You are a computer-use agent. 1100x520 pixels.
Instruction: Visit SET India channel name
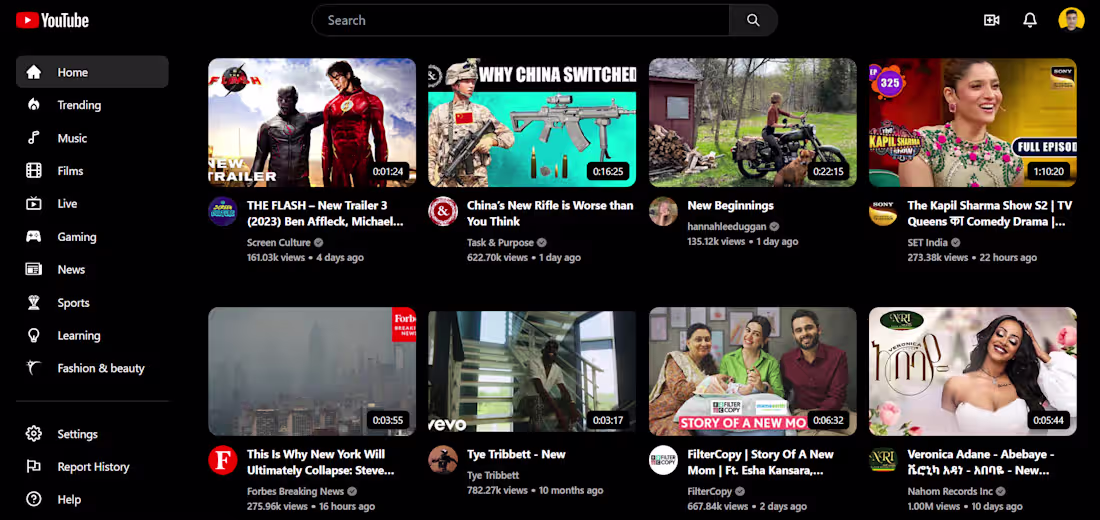pos(927,243)
